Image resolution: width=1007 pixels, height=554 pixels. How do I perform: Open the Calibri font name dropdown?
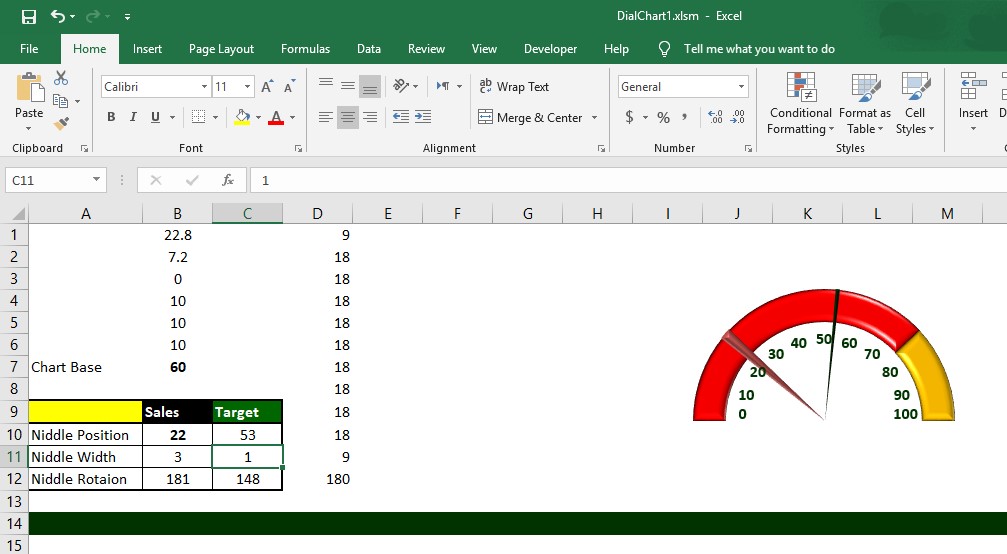tap(204, 87)
